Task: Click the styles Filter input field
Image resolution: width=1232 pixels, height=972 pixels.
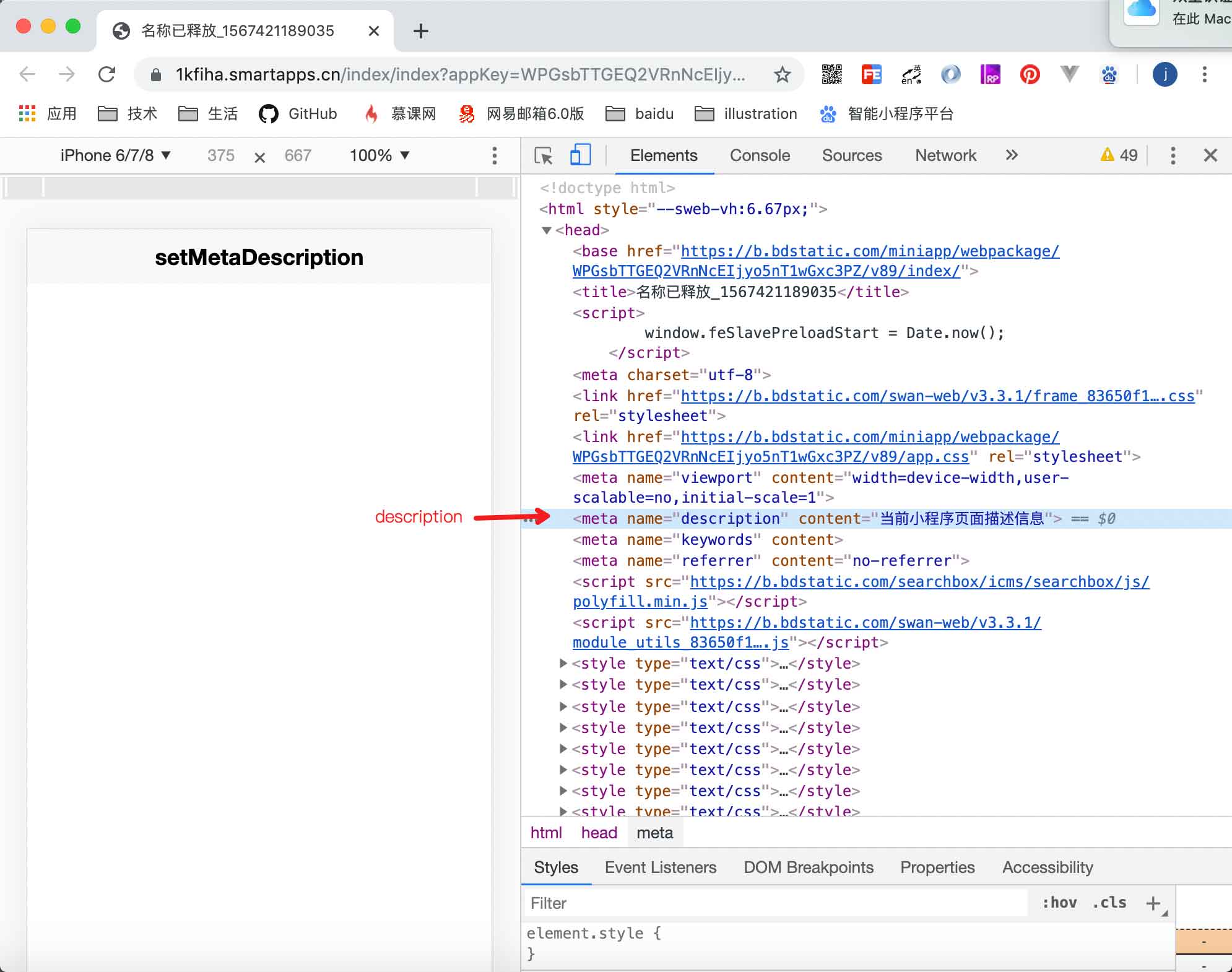Action: [x=774, y=903]
